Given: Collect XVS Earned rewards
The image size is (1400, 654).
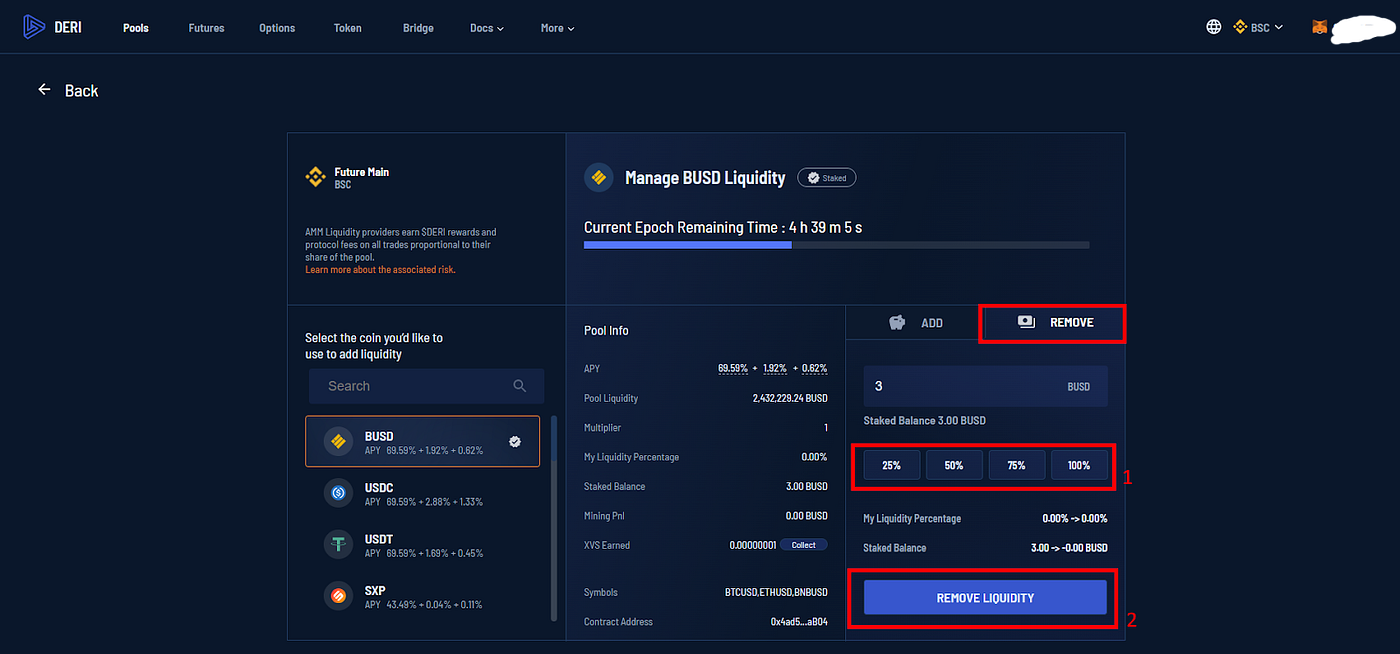Looking at the screenshot, I should [x=804, y=545].
